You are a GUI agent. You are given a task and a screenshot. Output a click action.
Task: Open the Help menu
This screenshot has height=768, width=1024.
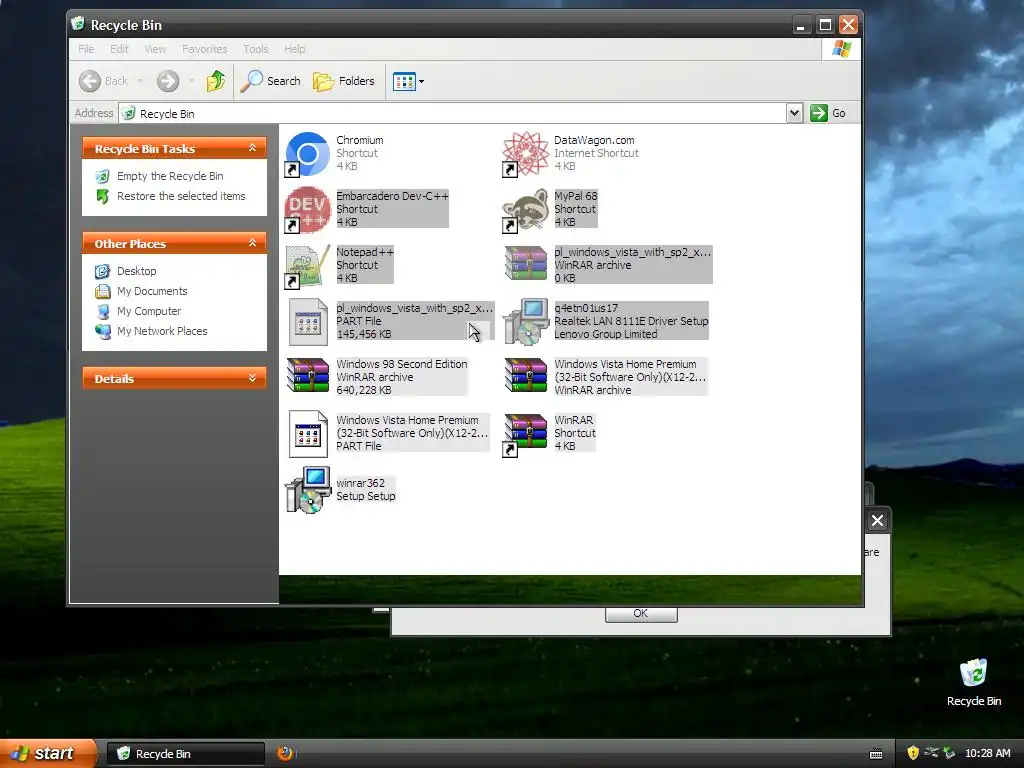[x=295, y=49]
